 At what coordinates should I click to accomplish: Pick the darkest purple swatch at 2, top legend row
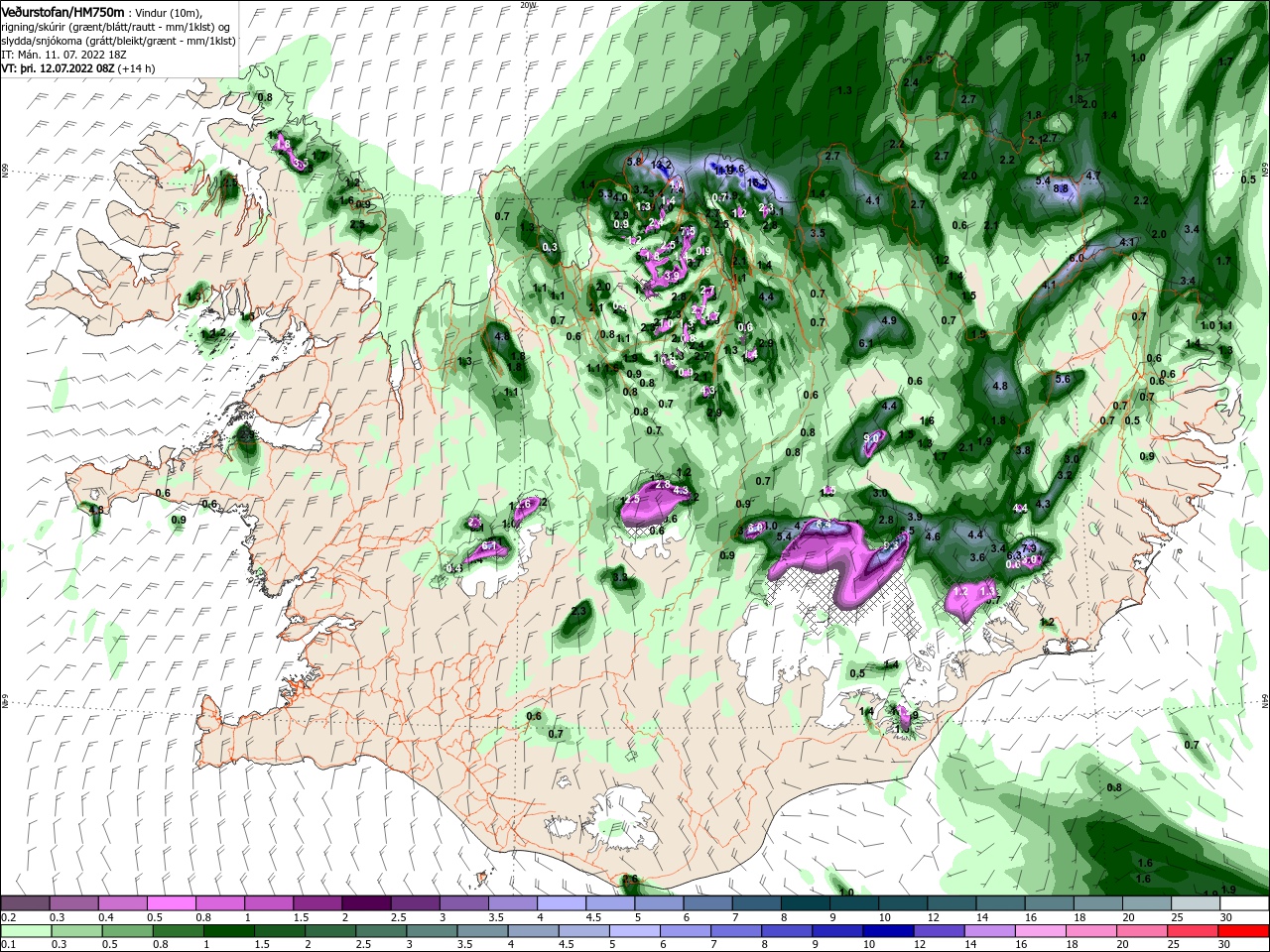[366, 903]
